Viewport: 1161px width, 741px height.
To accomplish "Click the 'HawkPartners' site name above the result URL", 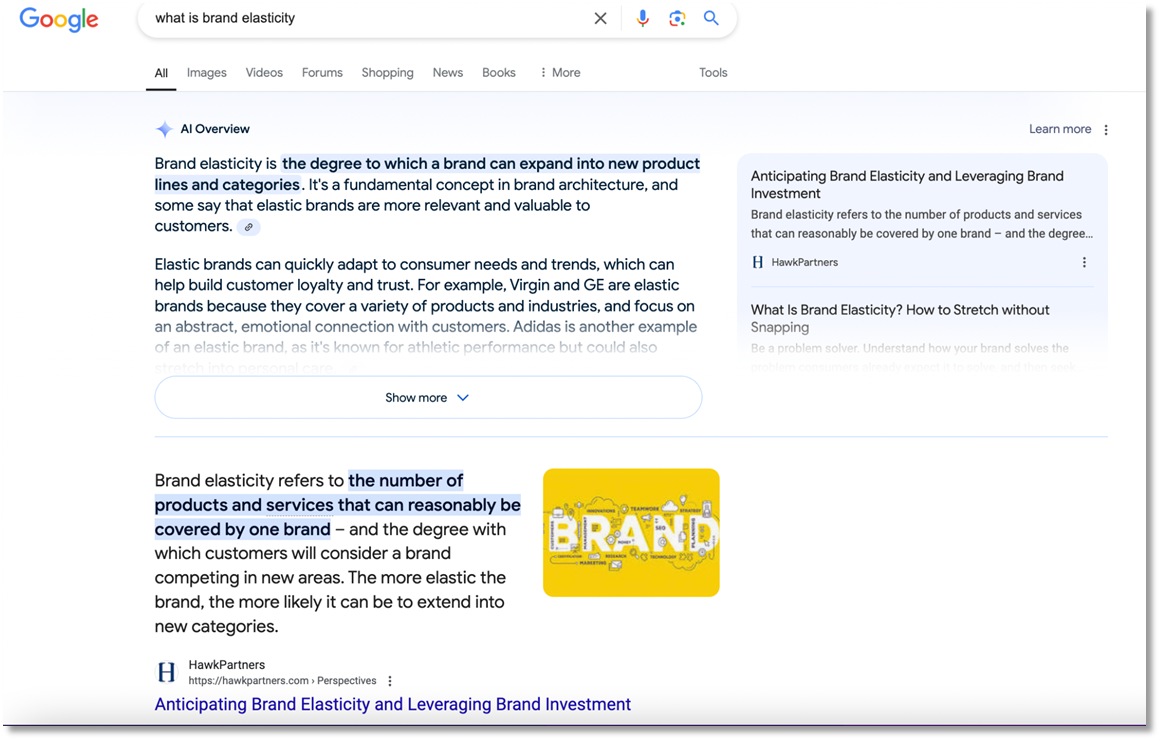I will (227, 665).
